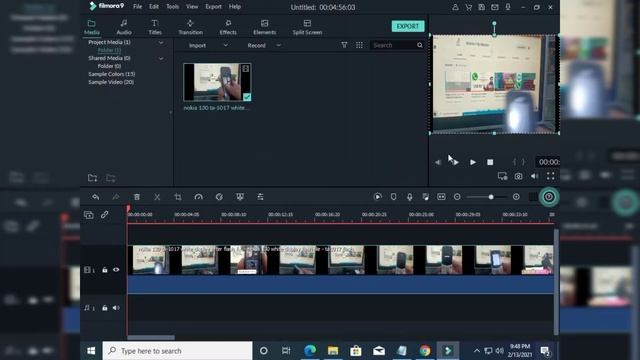Select Folder (0) under Shared Media

pos(109,66)
